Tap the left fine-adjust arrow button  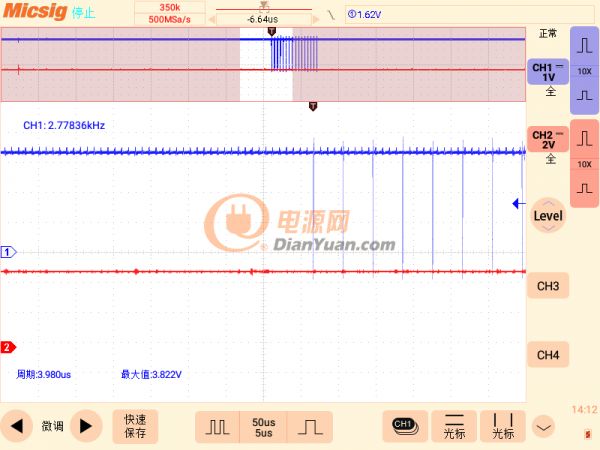[x=16, y=426]
